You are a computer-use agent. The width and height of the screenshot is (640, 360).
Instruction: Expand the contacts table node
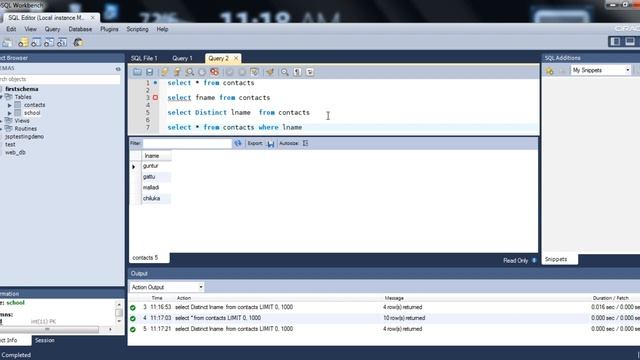tap(10, 105)
